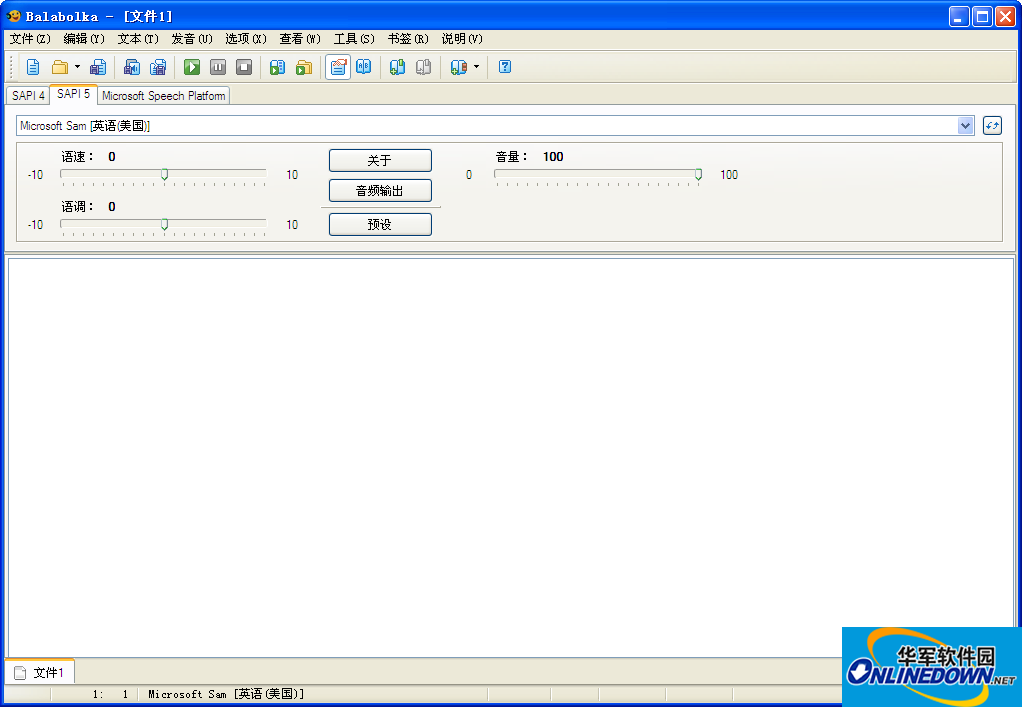
Task: Click the toolbar drag grip handle
Action: 11,67
